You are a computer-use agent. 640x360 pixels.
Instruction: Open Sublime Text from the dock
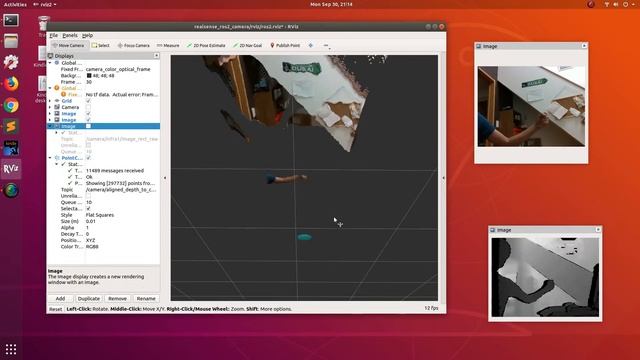(x=11, y=127)
